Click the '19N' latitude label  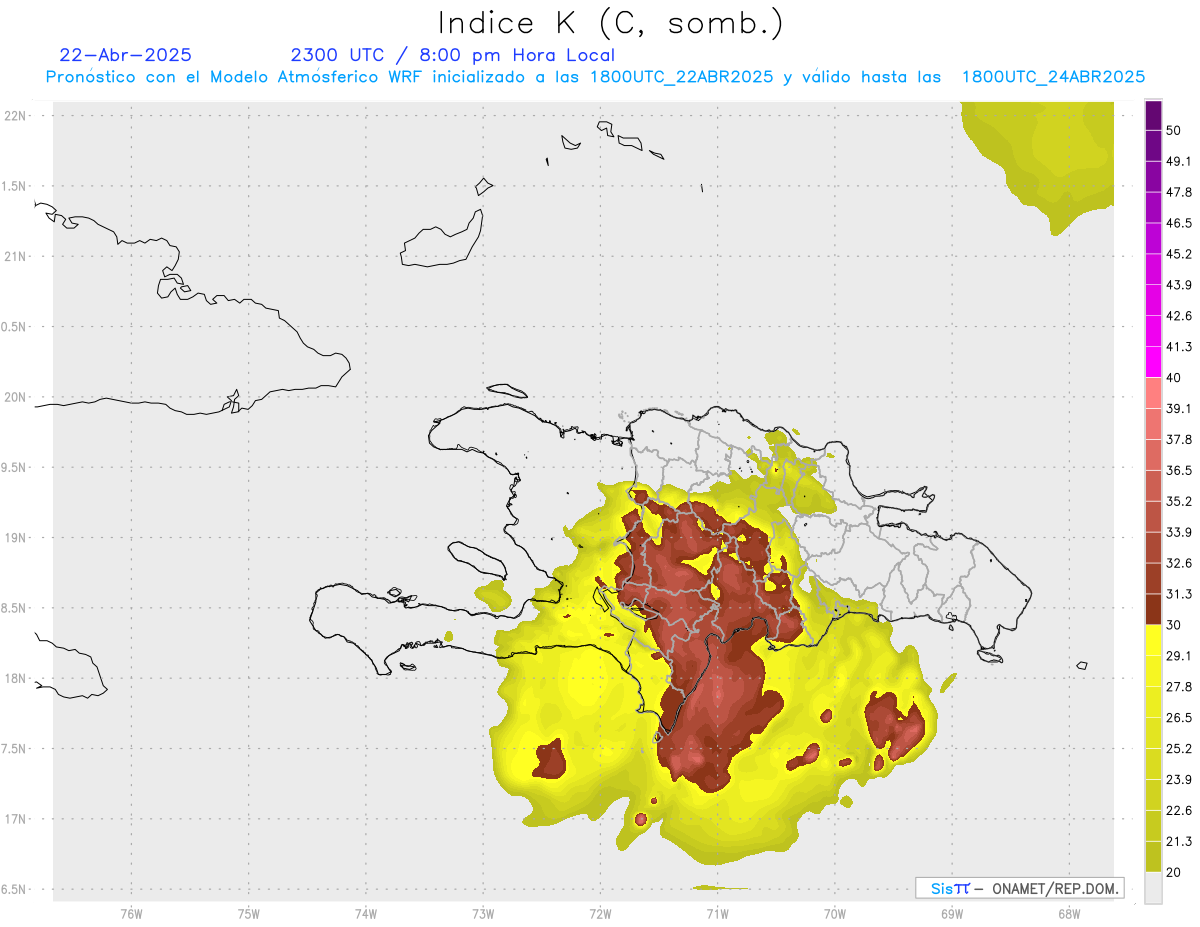16,538
